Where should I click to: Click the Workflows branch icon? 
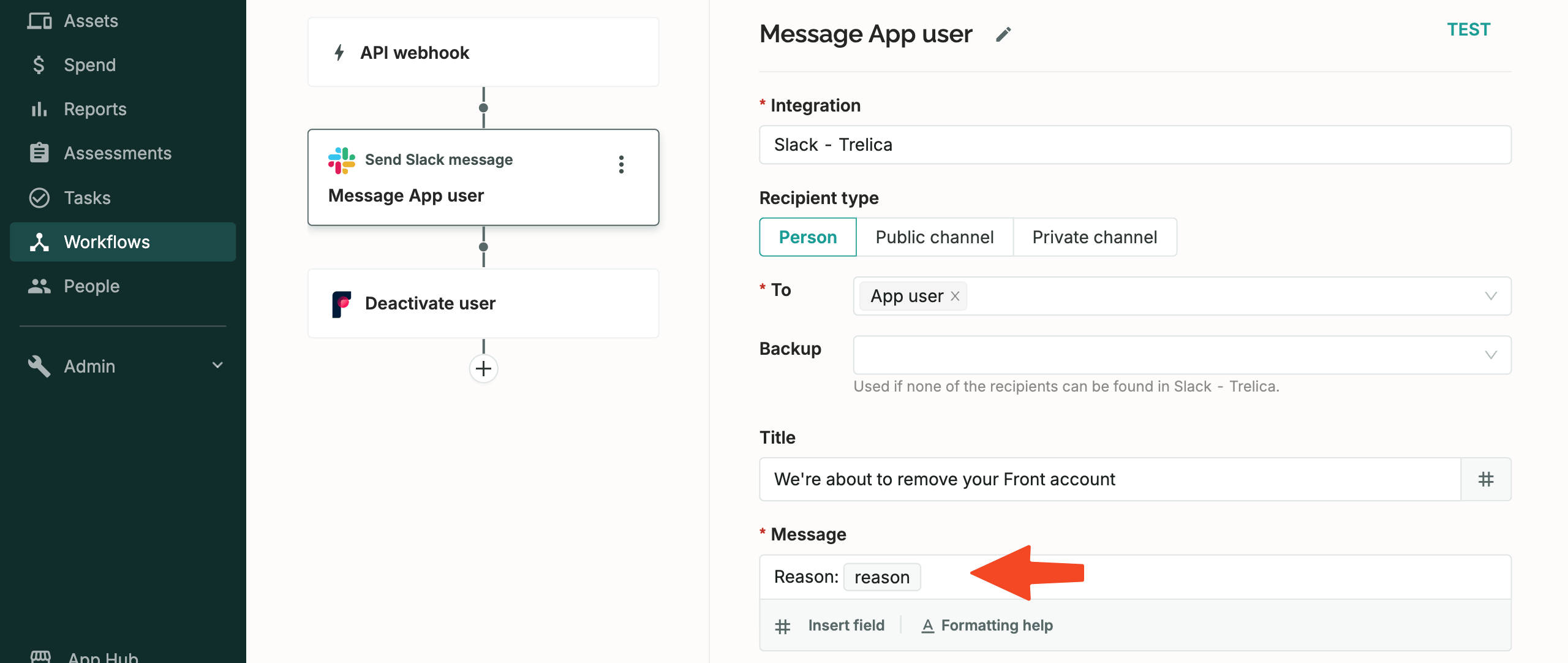pos(39,242)
